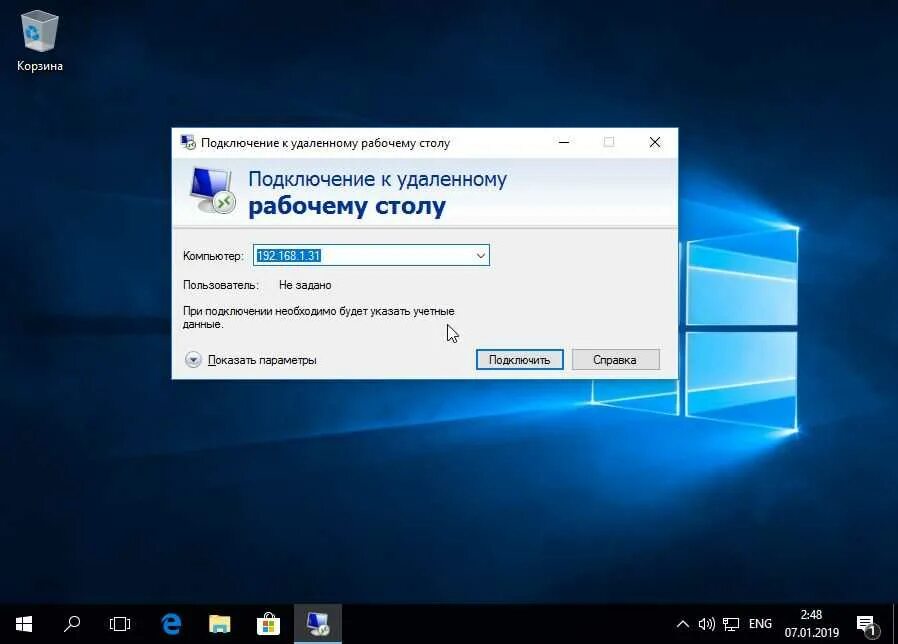898x644 pixels.
Task: Open the Recycle Bin (Корзина) desktop icon
Action: pos(40,42)
